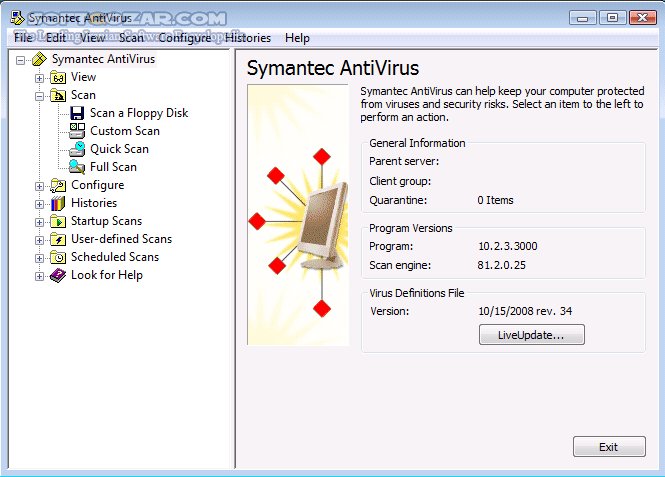Open the Edit menu
Viewport: 665px width, 477px height.
pos(56,38)
